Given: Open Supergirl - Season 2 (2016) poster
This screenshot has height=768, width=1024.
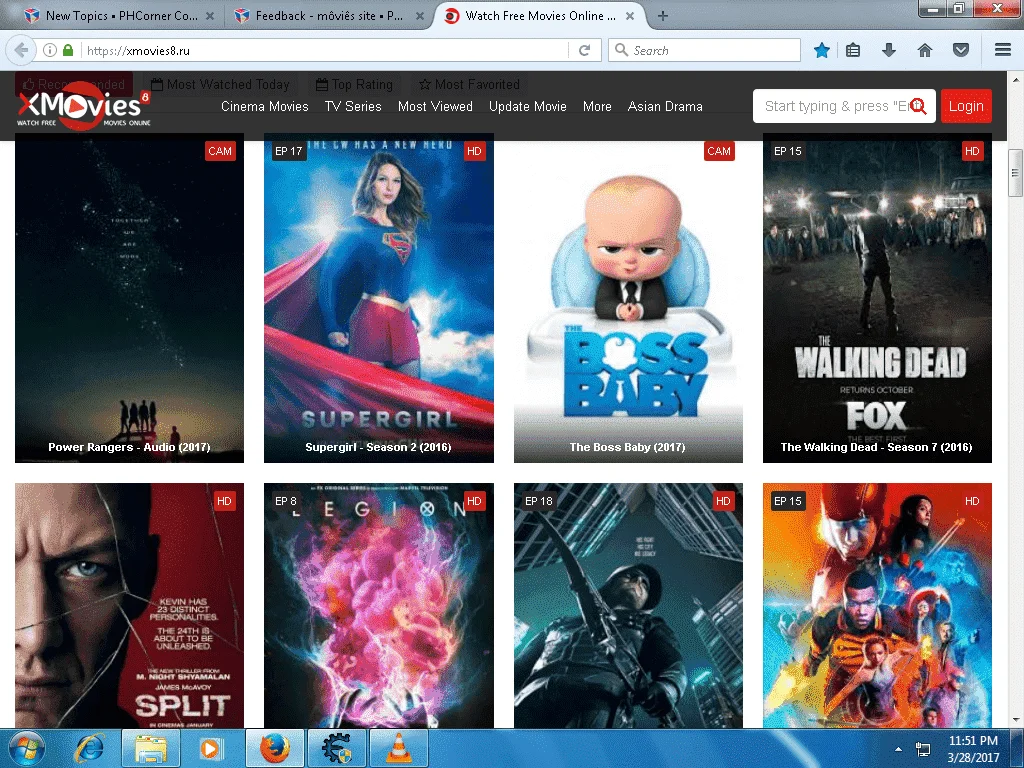Looking at the screenshot, I should point(379,298).
